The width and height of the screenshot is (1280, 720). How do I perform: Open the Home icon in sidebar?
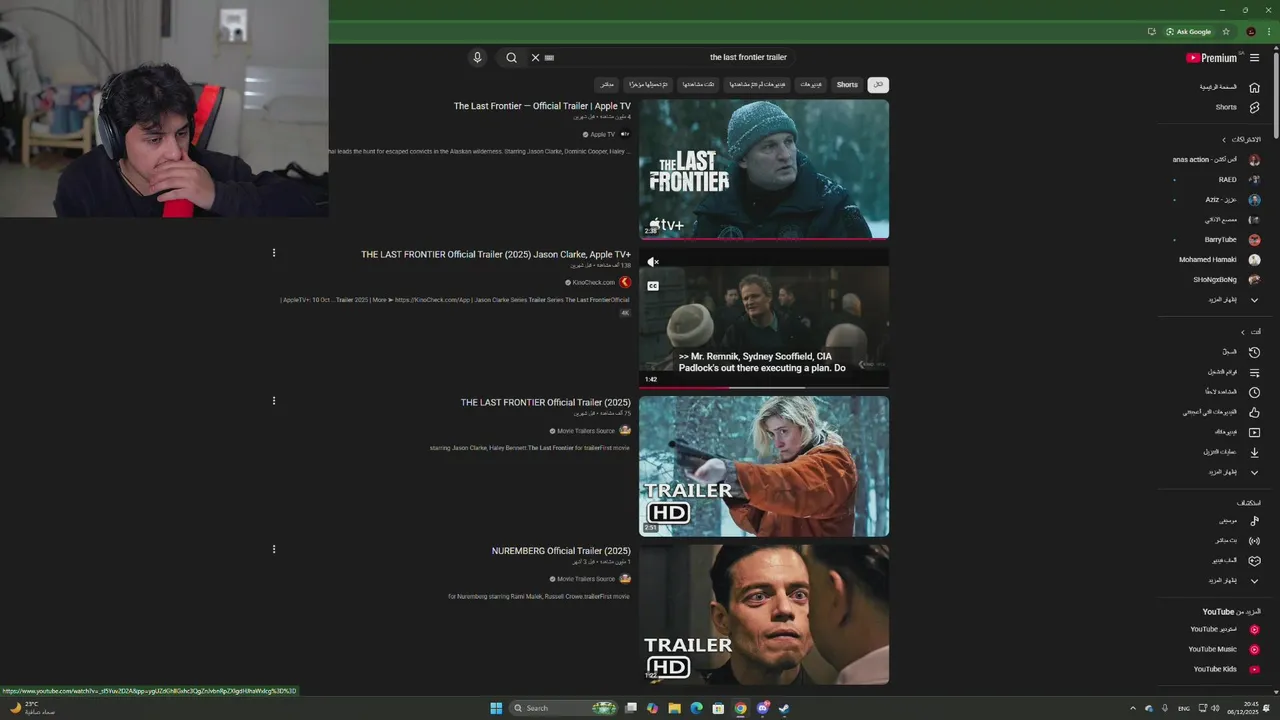pyautogui.click(x=1254, y=87)
